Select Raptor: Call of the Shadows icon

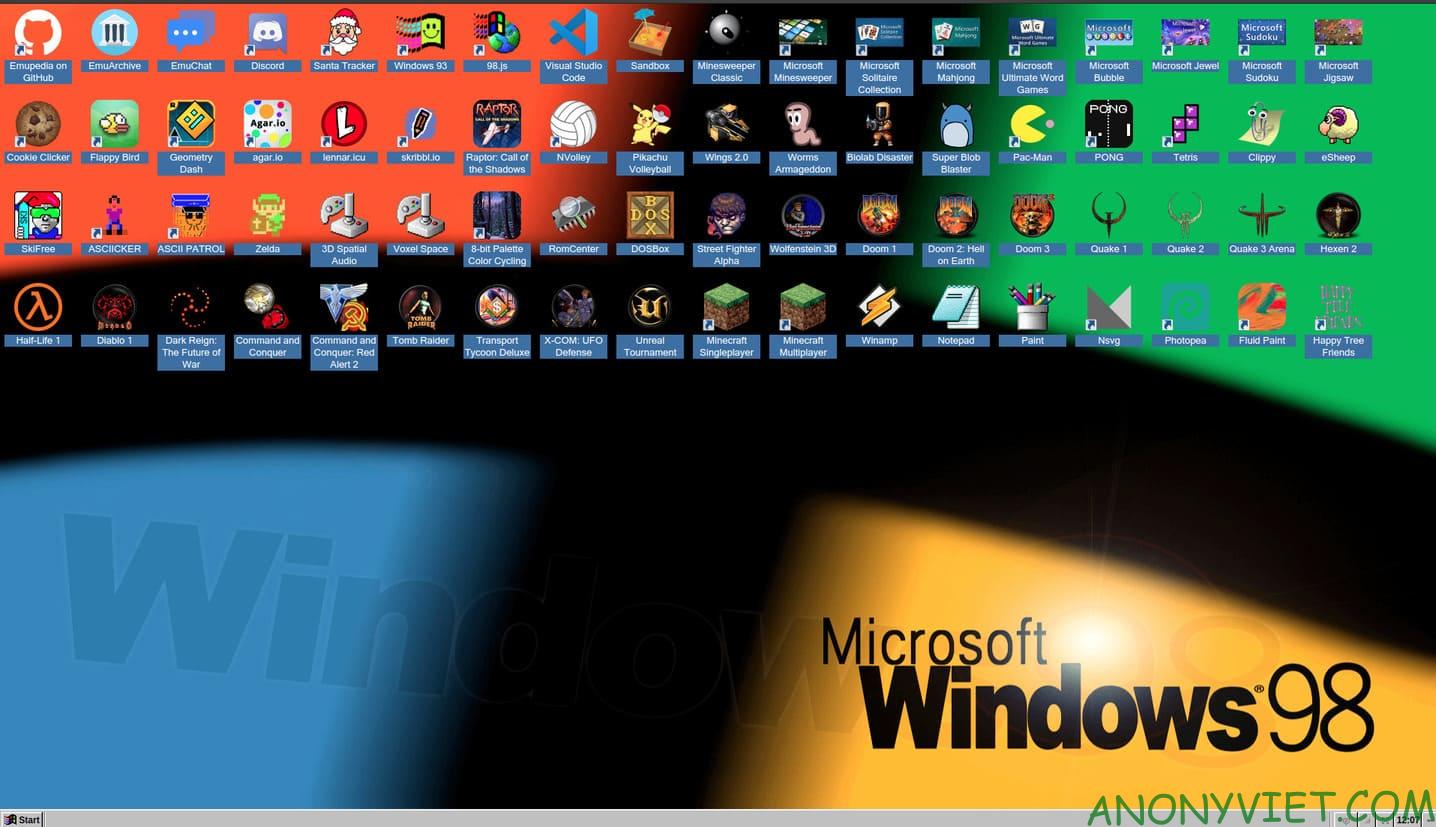[x=497, y=124]
